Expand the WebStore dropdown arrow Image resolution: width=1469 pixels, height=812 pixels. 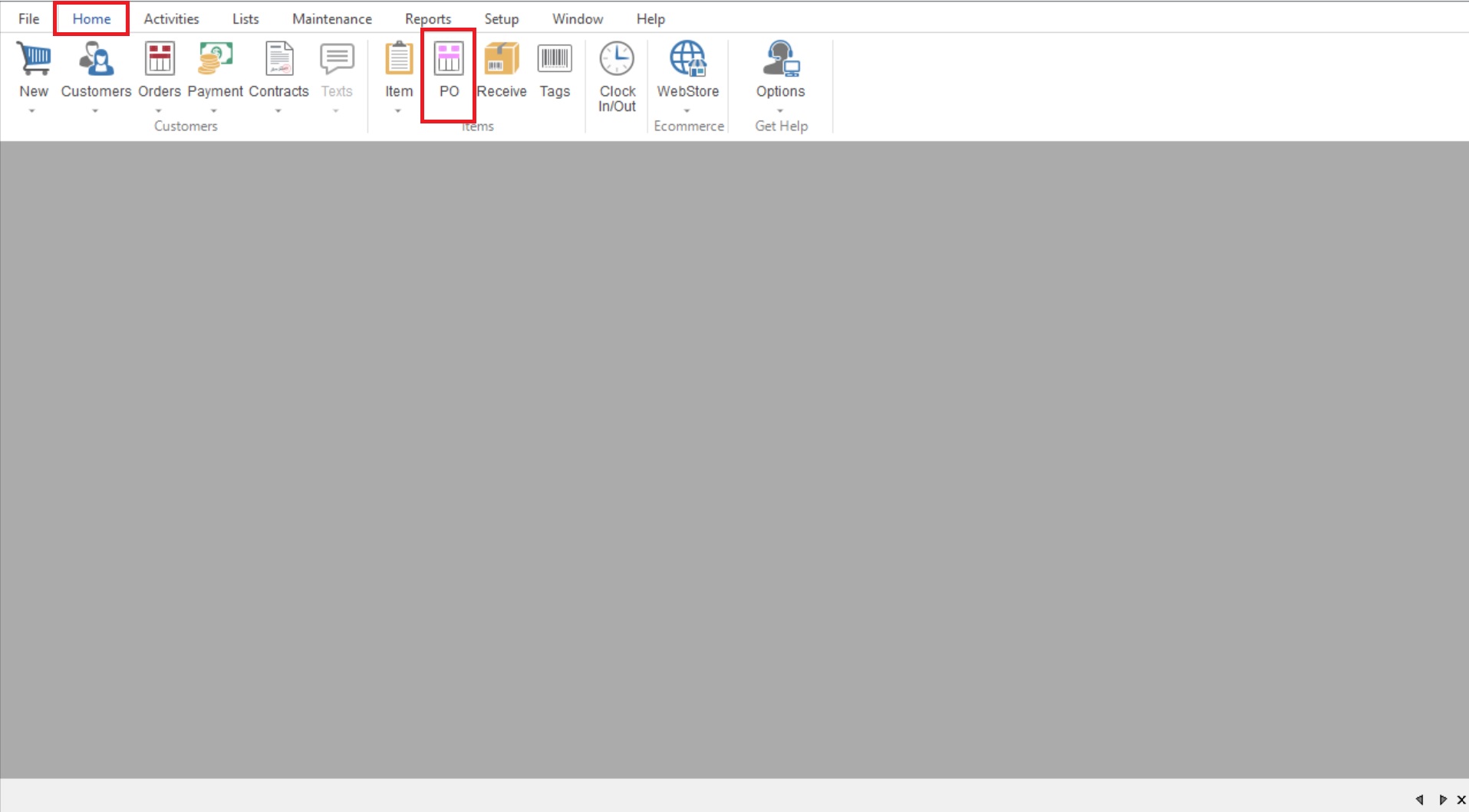(x=687, y=111)
